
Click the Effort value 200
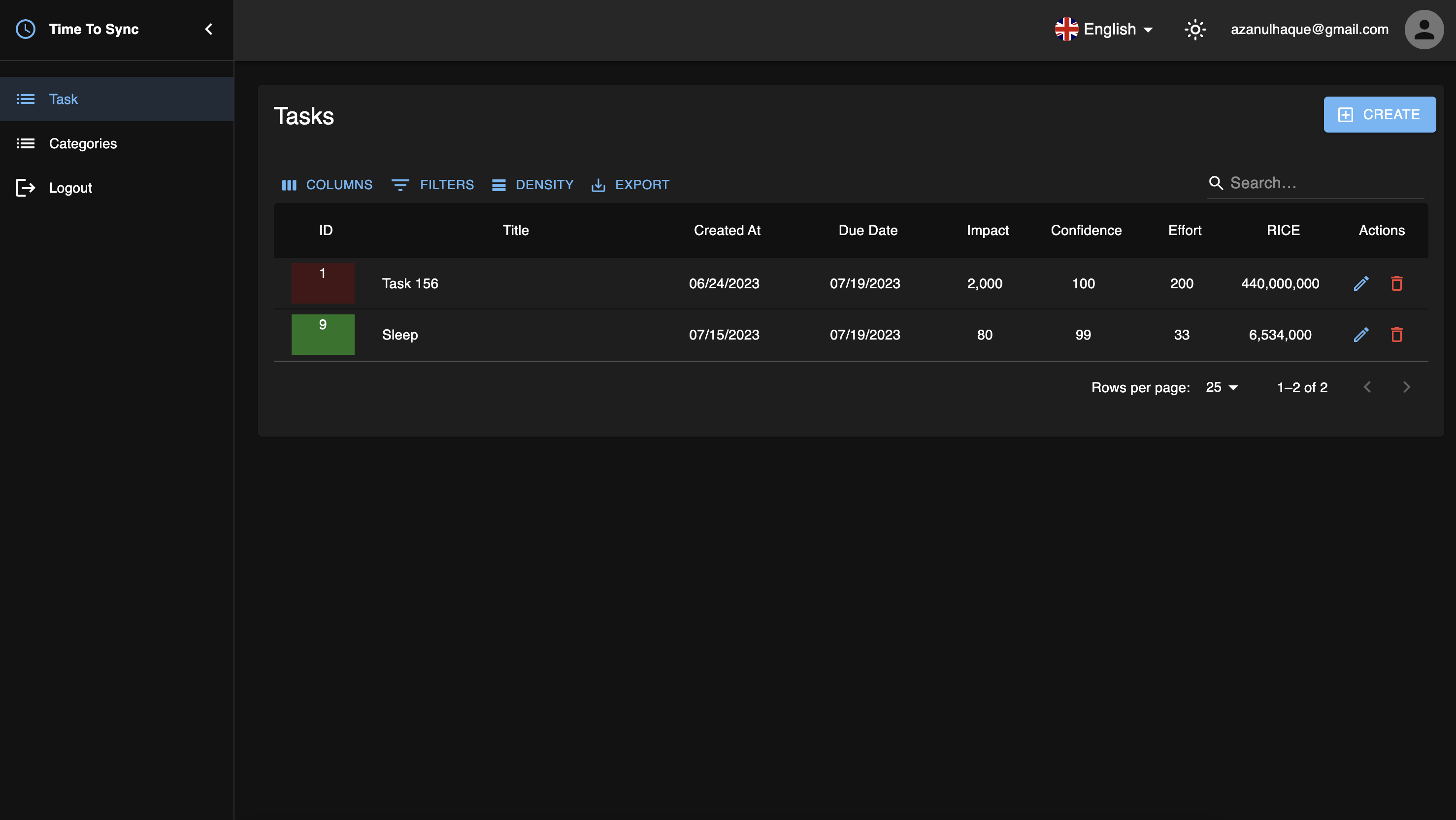(x=1181, y=284)
